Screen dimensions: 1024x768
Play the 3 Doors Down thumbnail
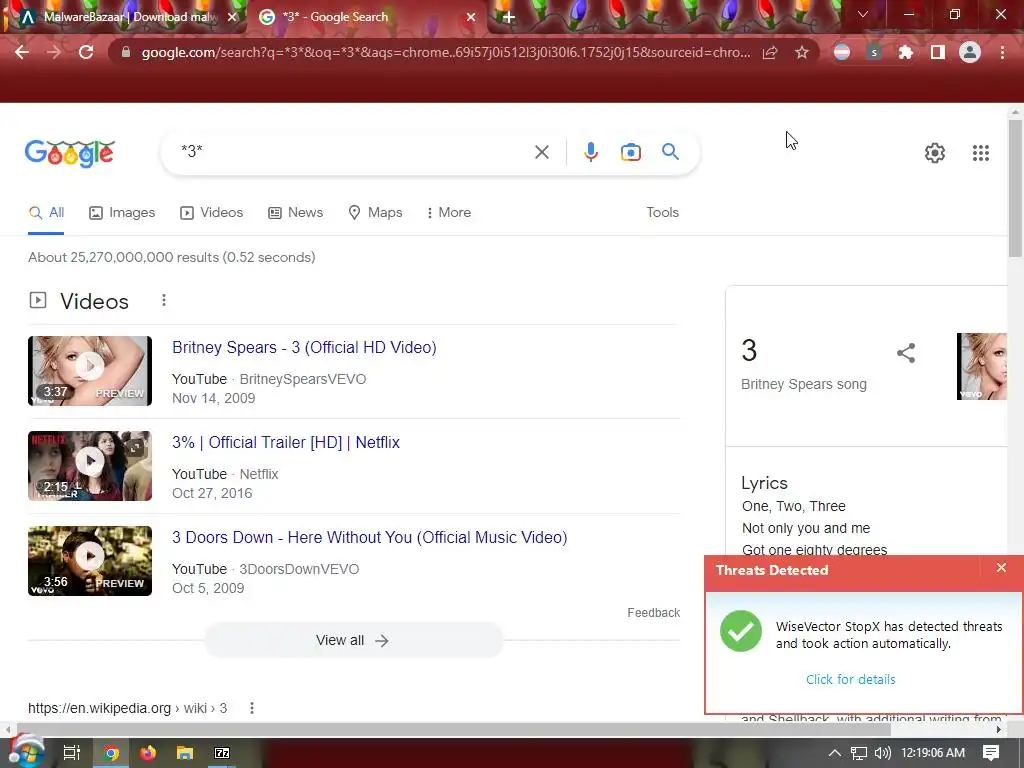tap(90, 561)
